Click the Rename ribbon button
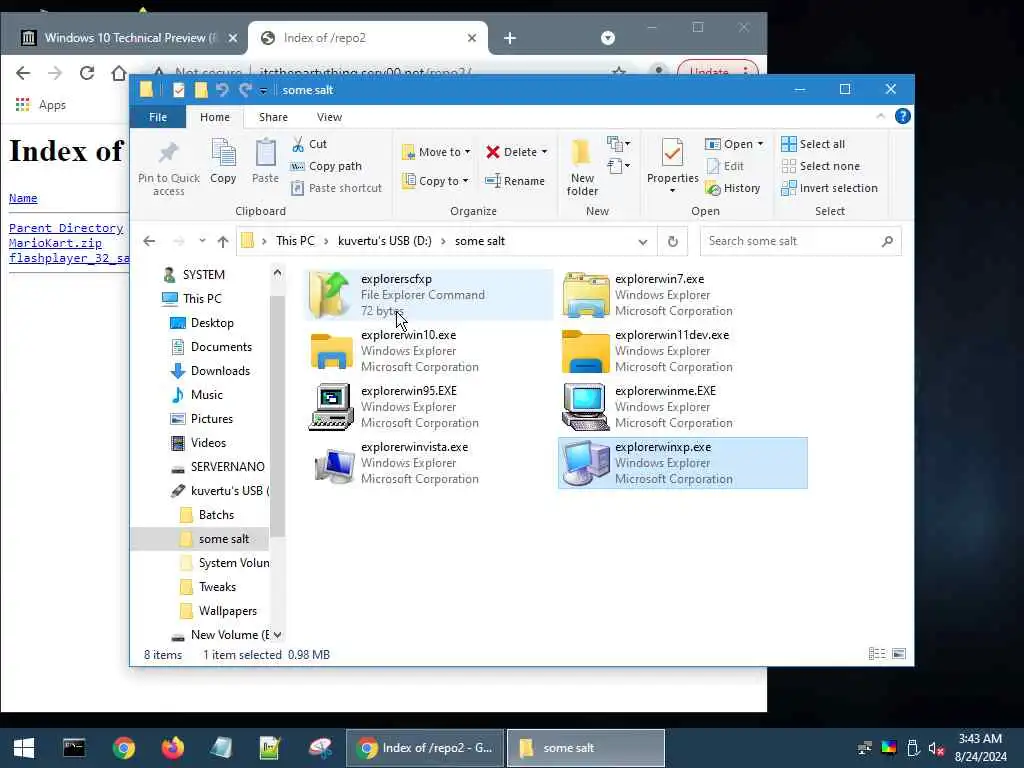 [x=515, y=181]
